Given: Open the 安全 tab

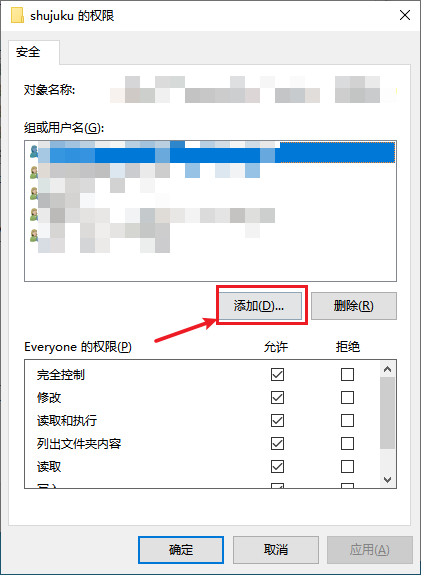Looking at the screenshot, I should click(x=28, y=52).
